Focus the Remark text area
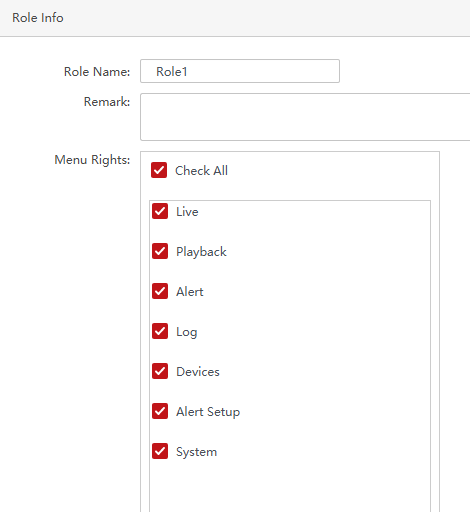Image resolution: width=470 pixels, height=512 pixels. (305, 117)
